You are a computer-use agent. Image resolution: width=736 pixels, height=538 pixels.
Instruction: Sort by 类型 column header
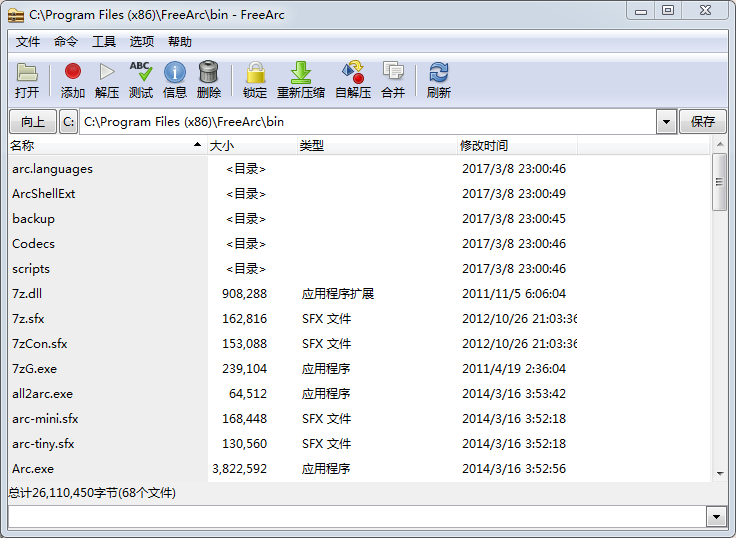[377, 146]
